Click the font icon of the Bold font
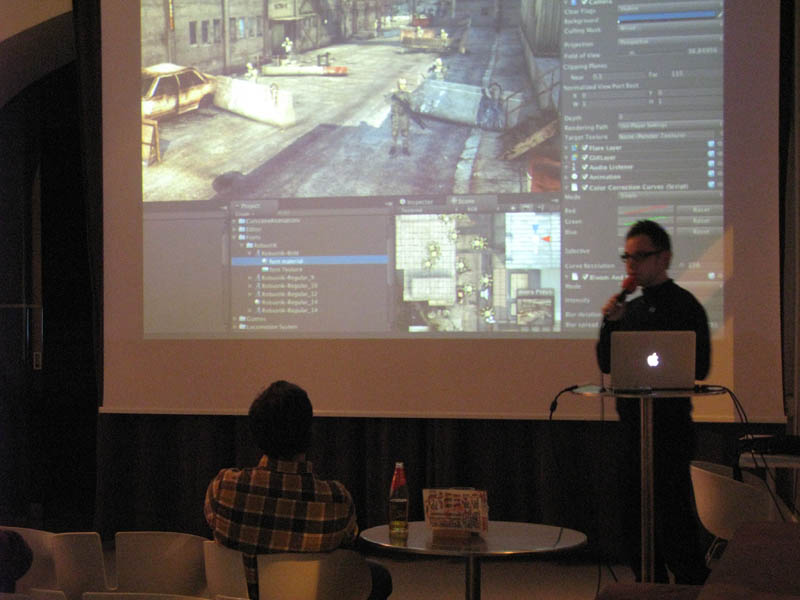The width and height of the screenshot is (800, 600). [258, 253]
